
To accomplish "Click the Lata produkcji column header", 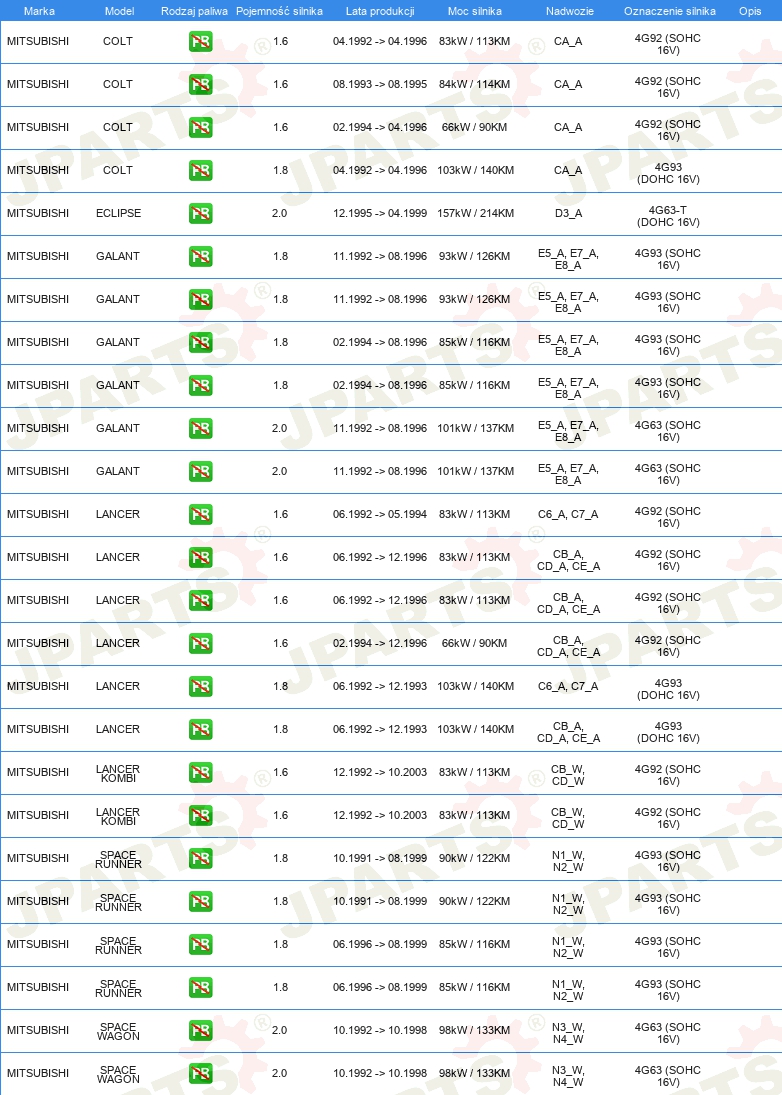I will [x=380, y=11].
